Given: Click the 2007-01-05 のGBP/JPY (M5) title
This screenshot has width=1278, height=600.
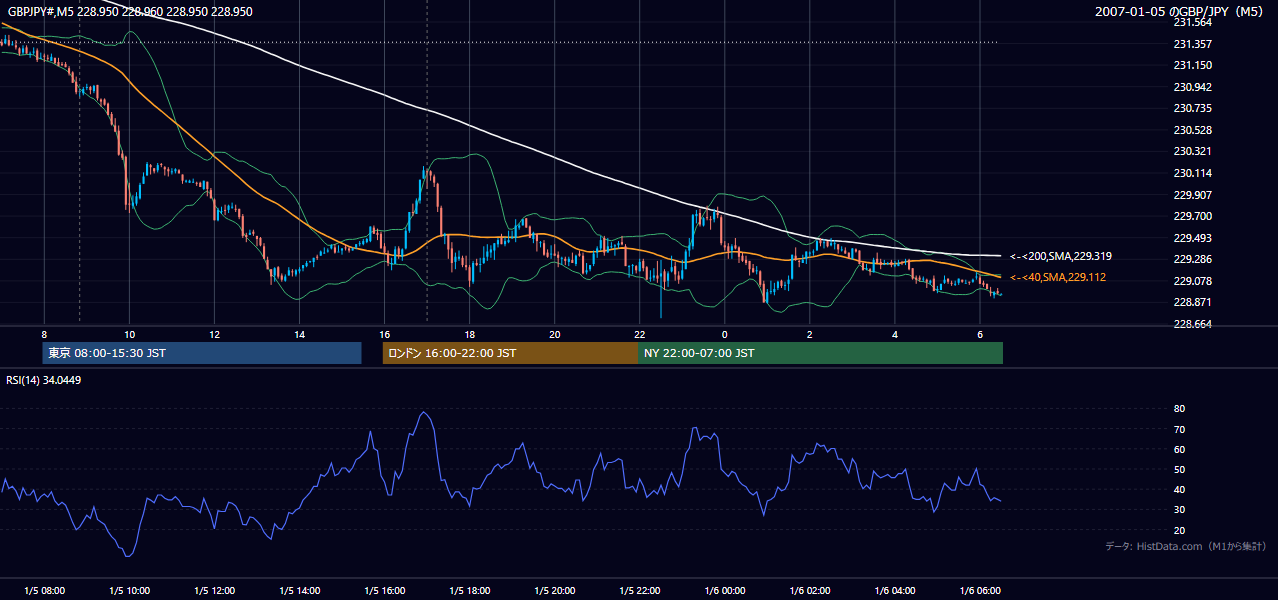Looking at the screenshot, I should pyautogui.click(x=1181, y=12).
